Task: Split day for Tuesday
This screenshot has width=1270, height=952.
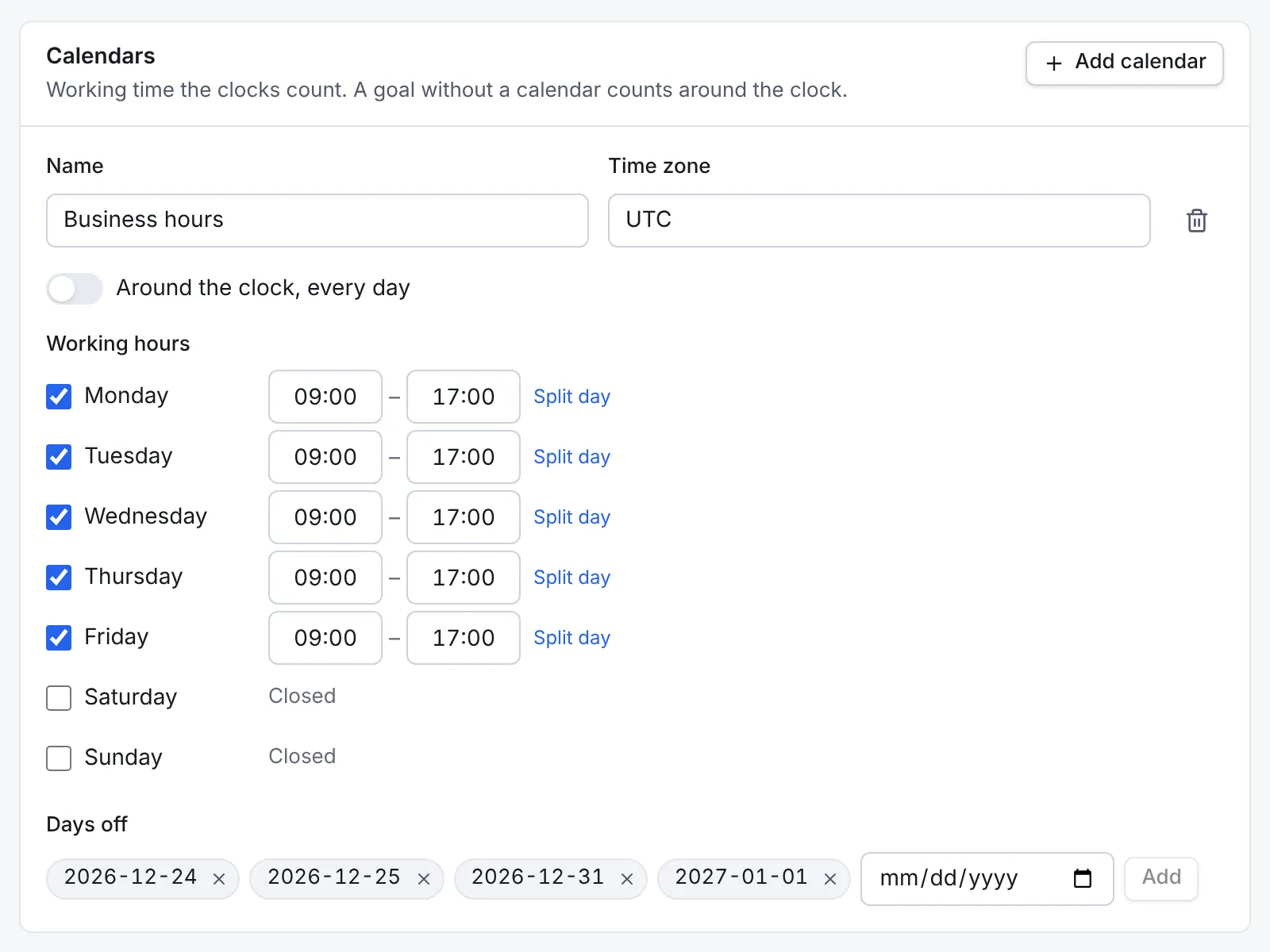Action: click(571, 457)
